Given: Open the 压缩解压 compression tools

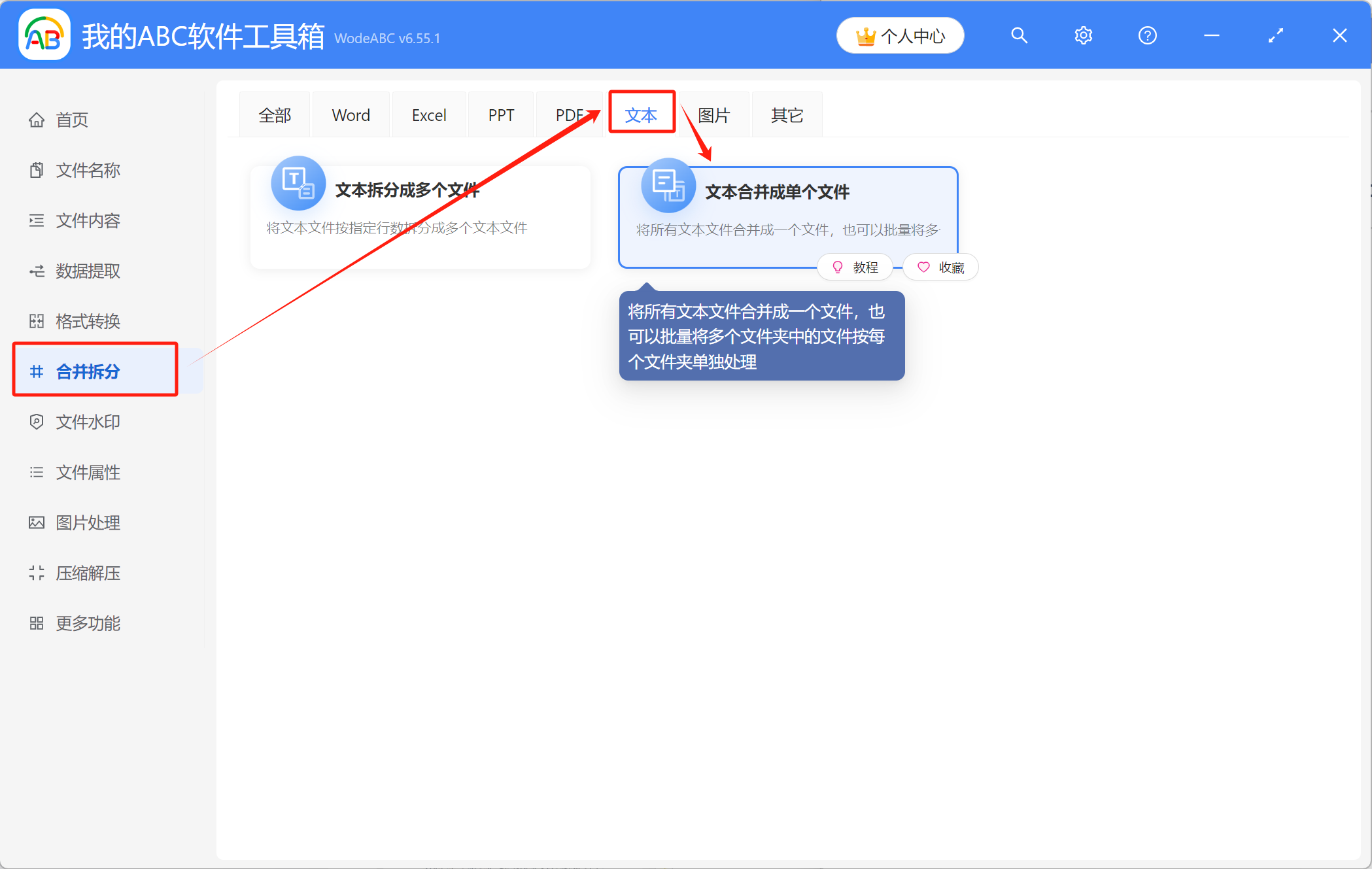Looking at the screenshot, I should [88, 573].
